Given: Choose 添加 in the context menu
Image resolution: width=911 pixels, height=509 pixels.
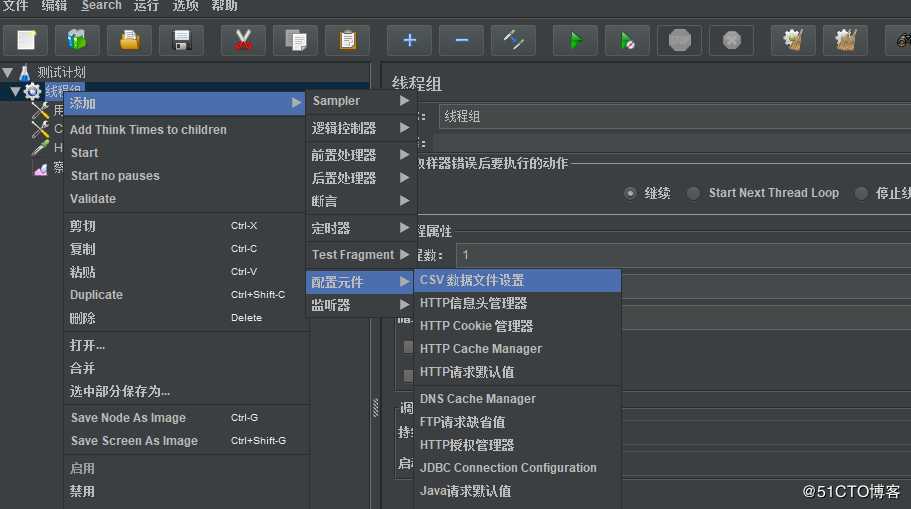Looking at the screenshot, I should coord(185,103).
